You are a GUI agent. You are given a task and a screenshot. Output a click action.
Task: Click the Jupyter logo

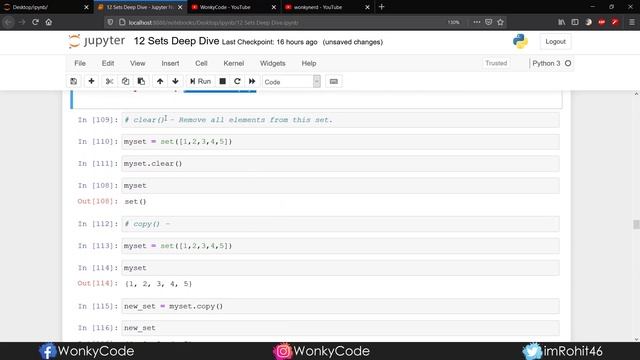point(97,41)
